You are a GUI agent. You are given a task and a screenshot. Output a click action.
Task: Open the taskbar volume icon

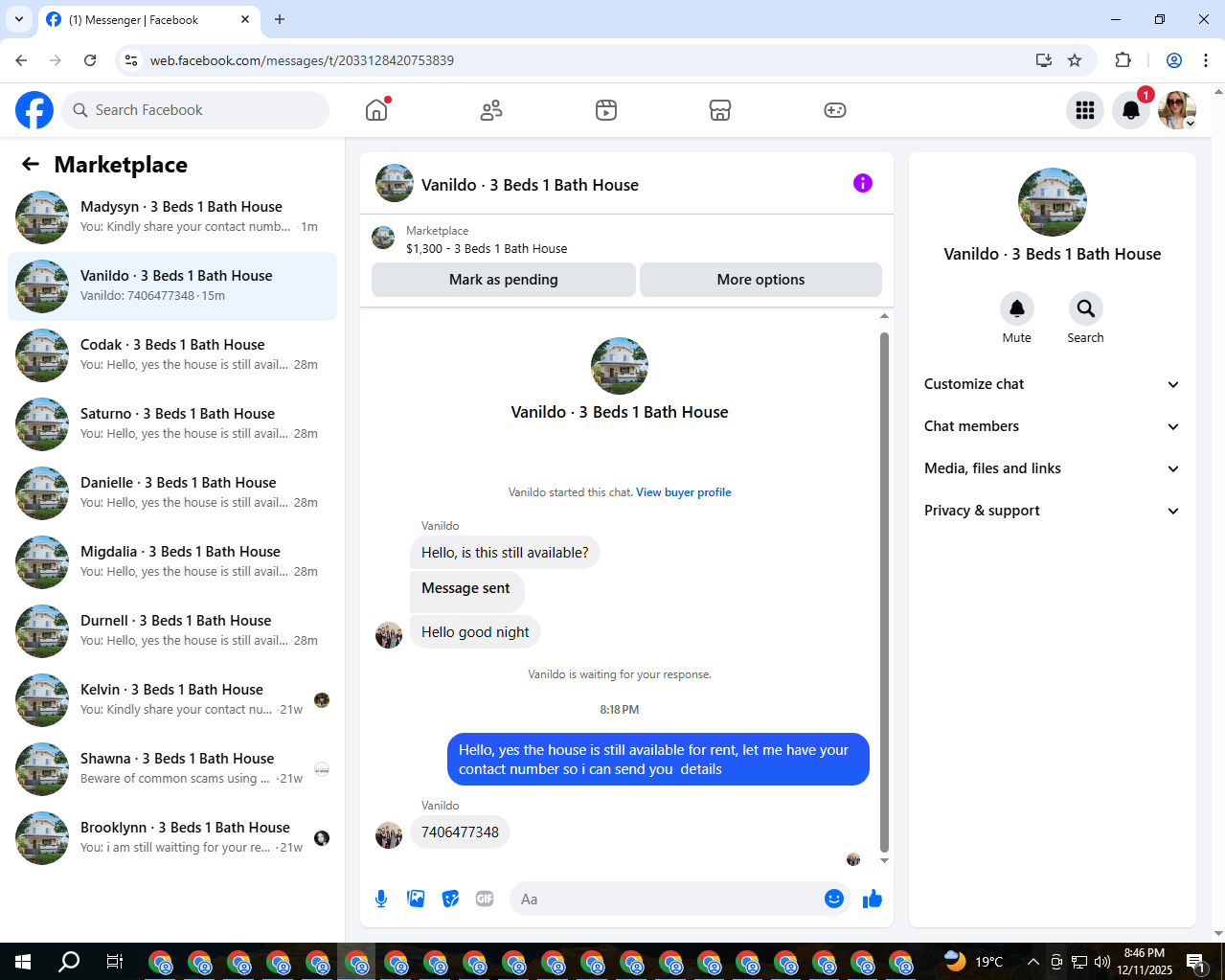coord(1102,962)
